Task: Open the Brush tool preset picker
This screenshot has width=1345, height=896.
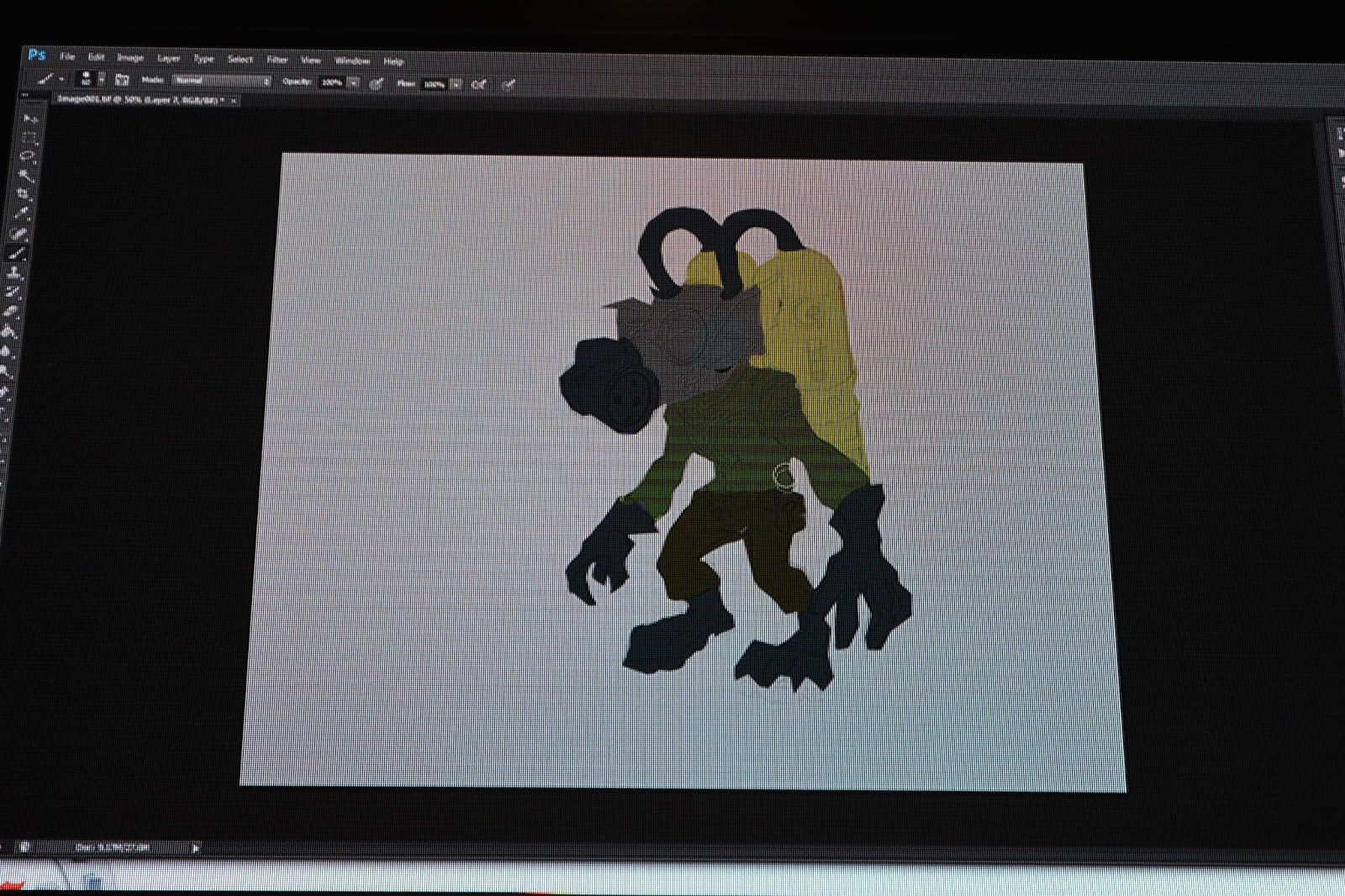Action: (46, 78)
